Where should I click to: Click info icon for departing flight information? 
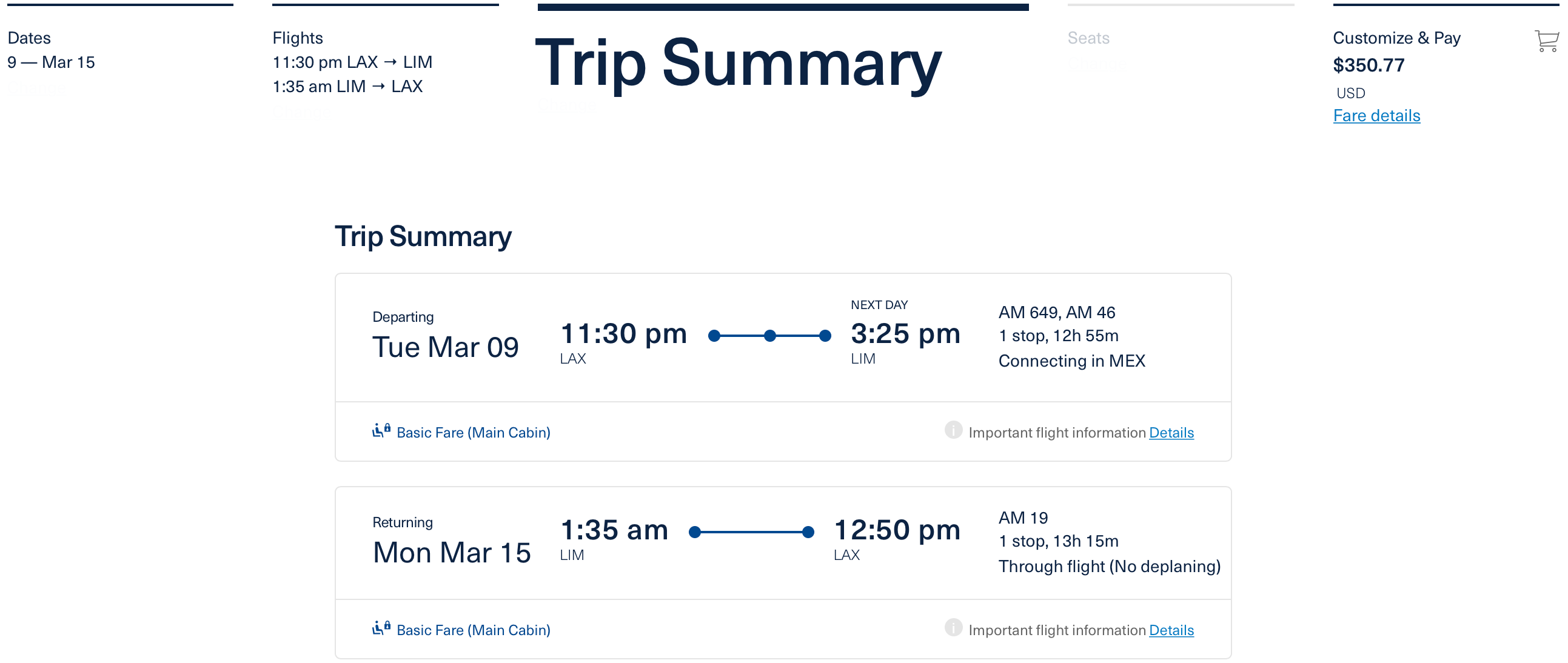(953, 430)
